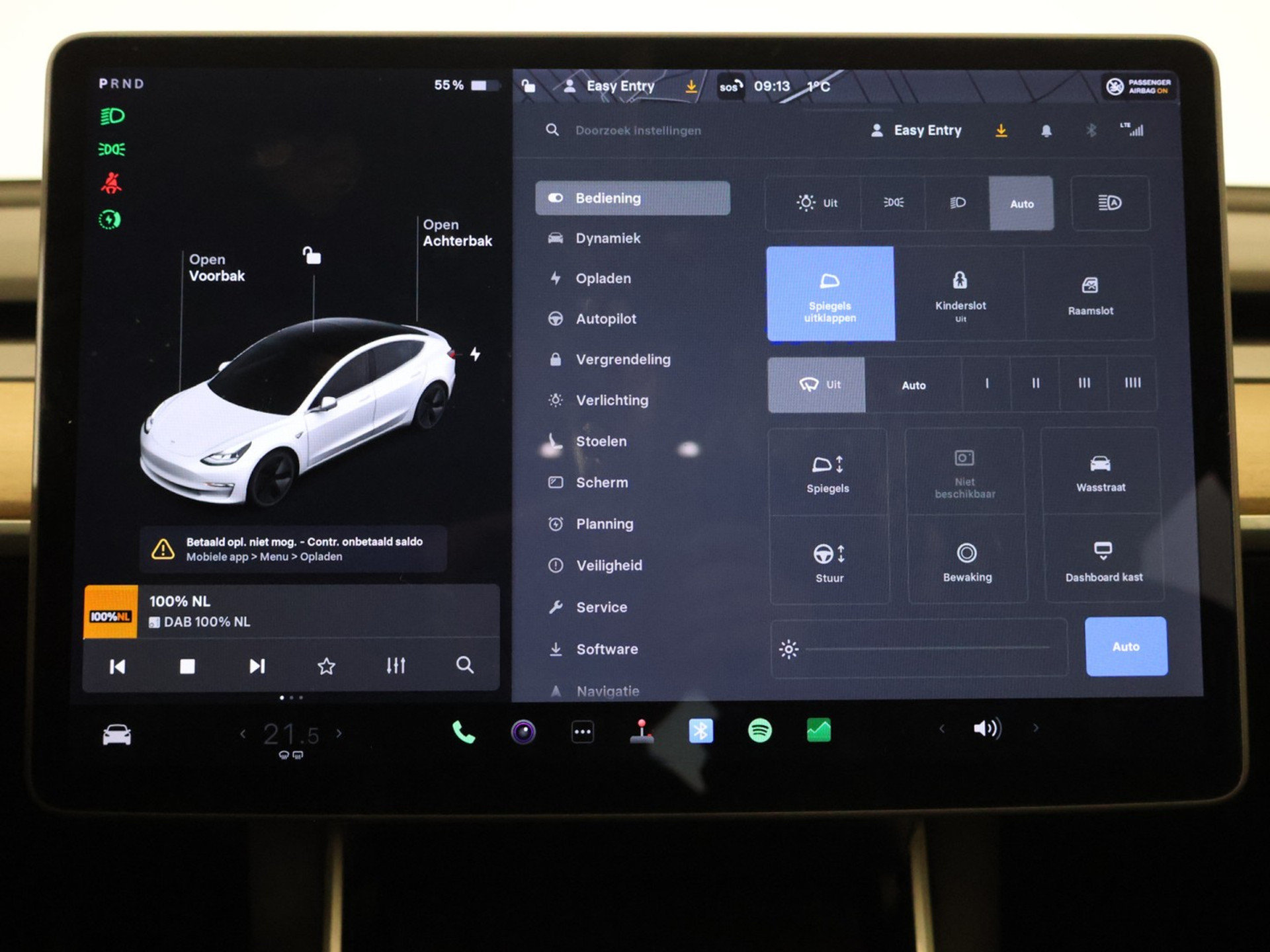Viewport: 1270px width, 952px height.
Task: Open the phone app icon
Action: (x=463, y=732)
